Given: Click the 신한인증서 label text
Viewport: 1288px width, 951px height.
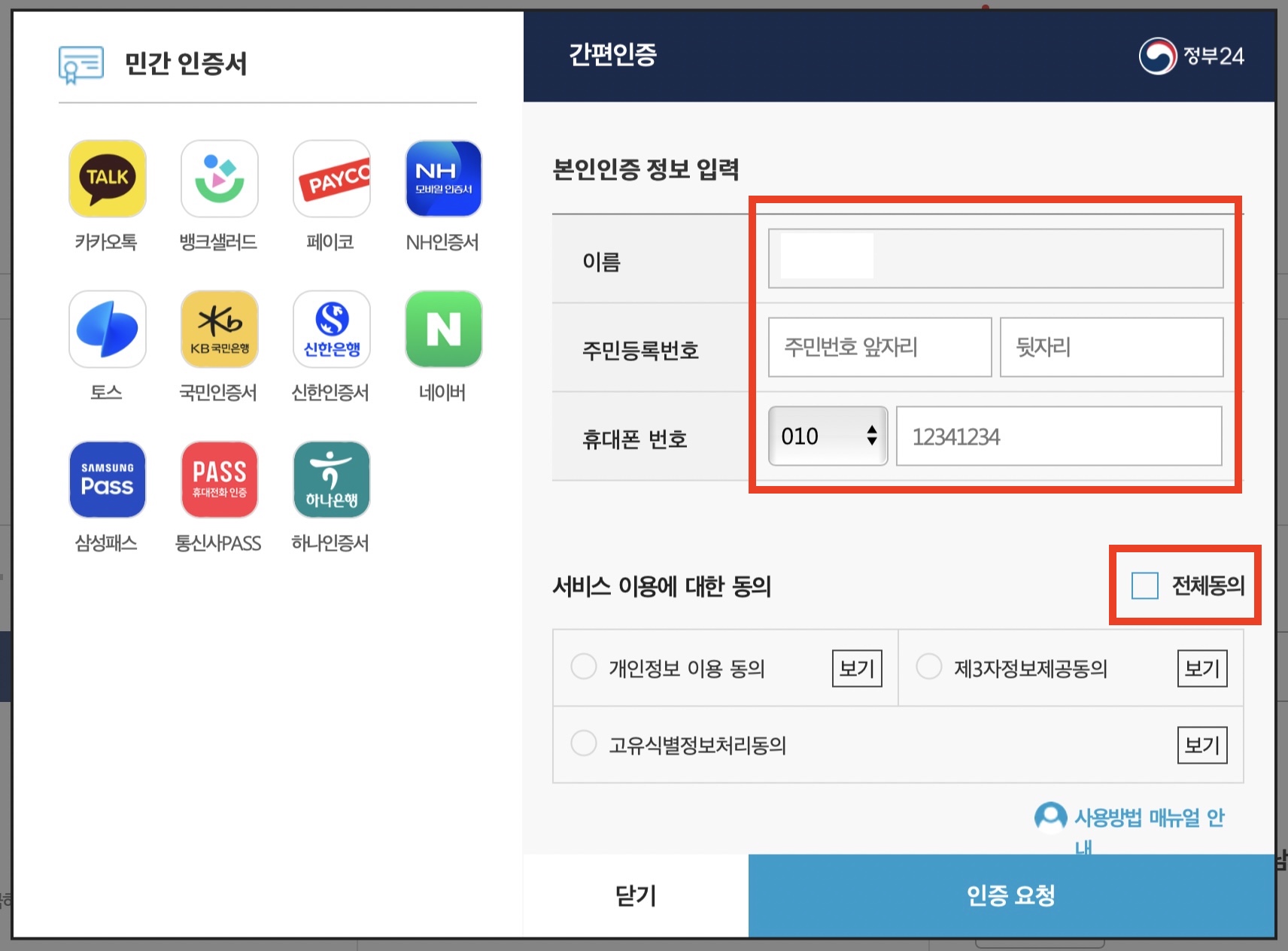Looking at the screenshot, I should (x=330, y=392).
